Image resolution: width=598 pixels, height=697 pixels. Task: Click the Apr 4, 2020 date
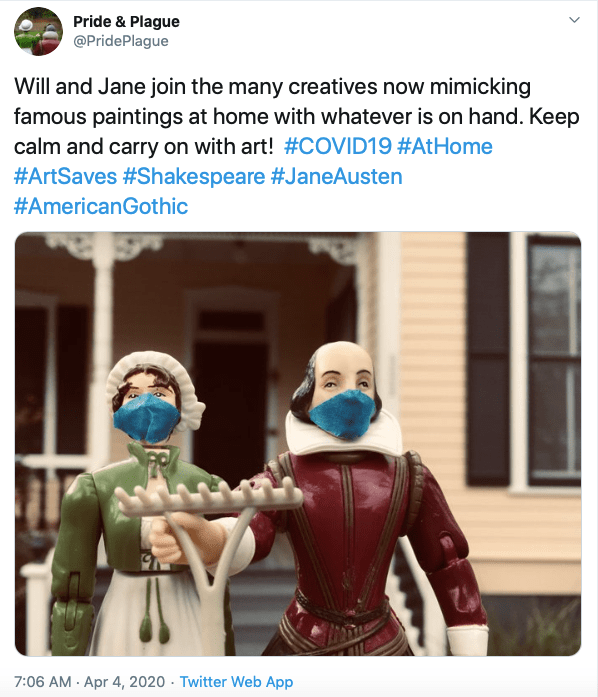pyautogui.click(x=124, y=681)
